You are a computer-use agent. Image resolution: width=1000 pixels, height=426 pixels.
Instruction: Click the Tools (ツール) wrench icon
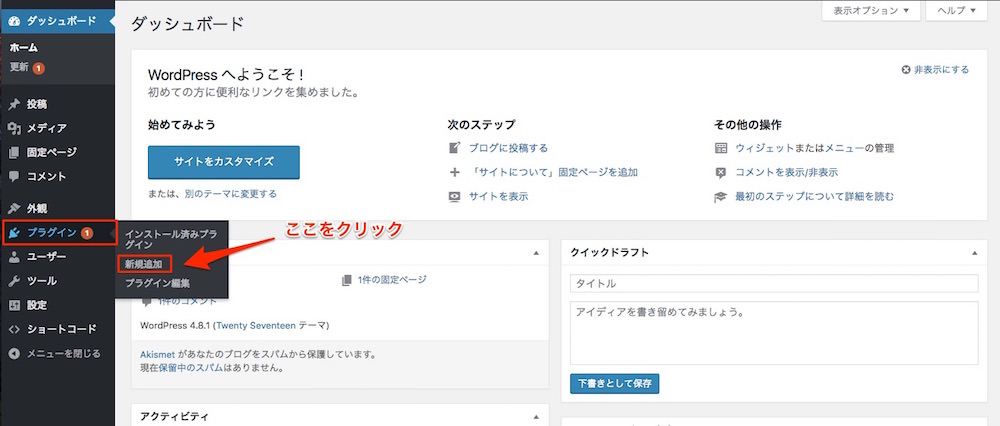coord(15,281)
